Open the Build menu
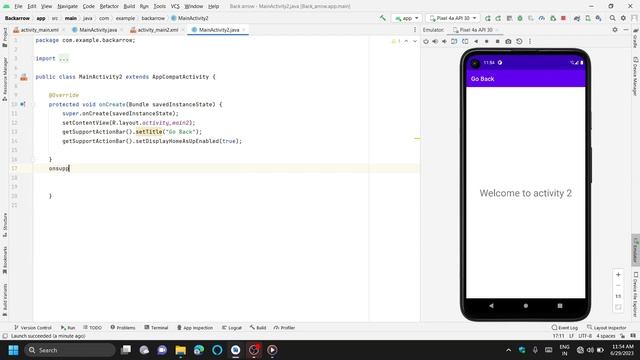Image resolution: width=640 pixels, height=360 pixels. coord(129,6)
